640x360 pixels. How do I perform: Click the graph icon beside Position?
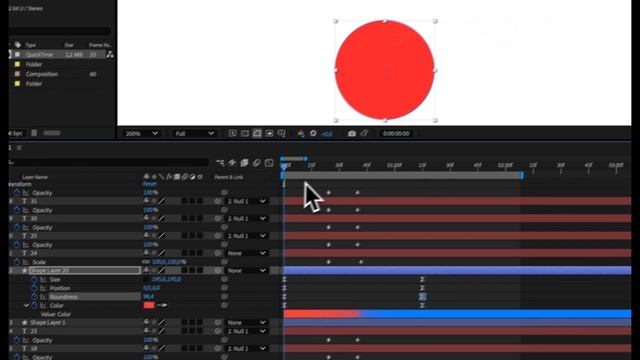43,288
